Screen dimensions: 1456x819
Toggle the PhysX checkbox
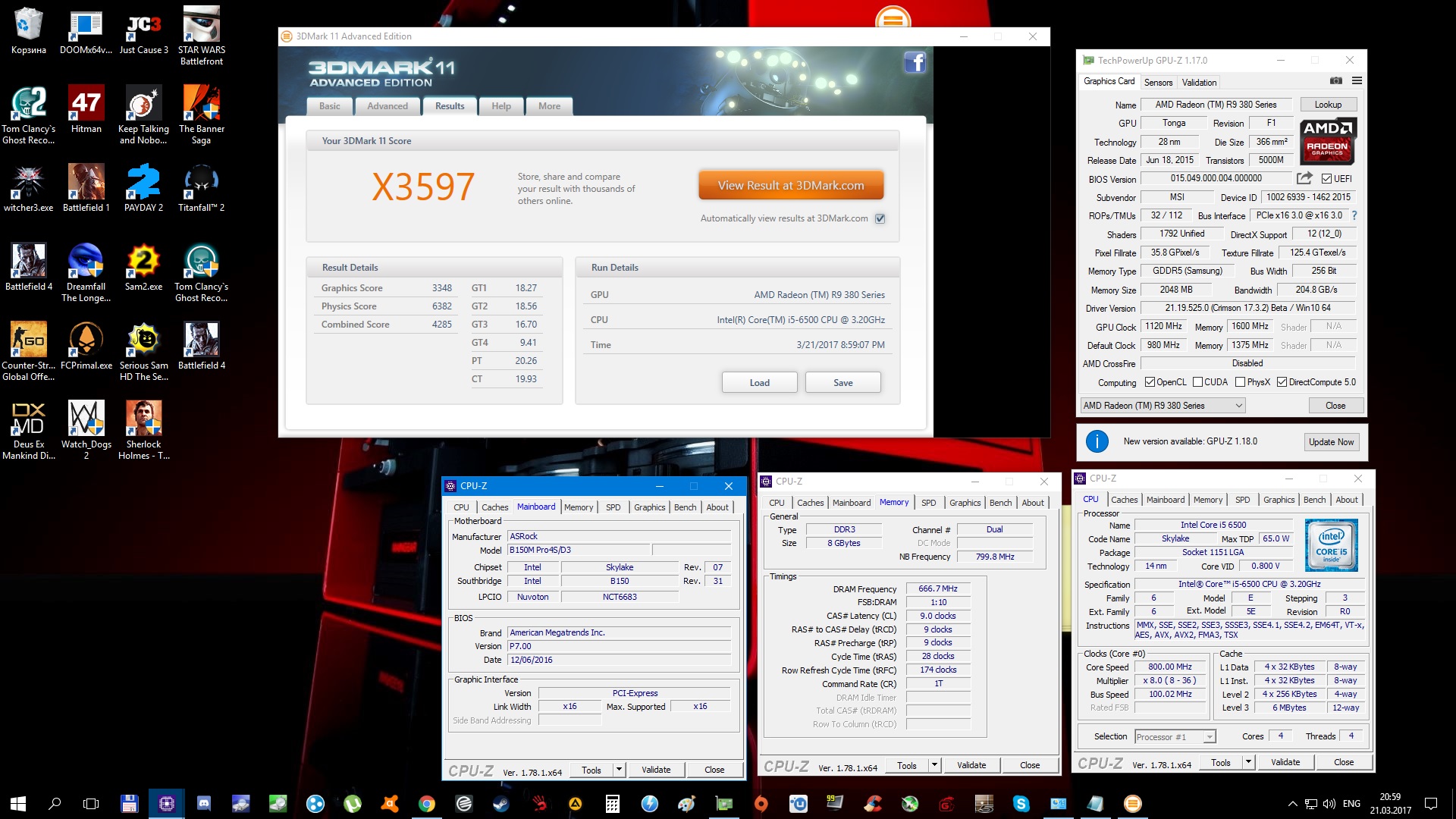tap(1240, 382)
